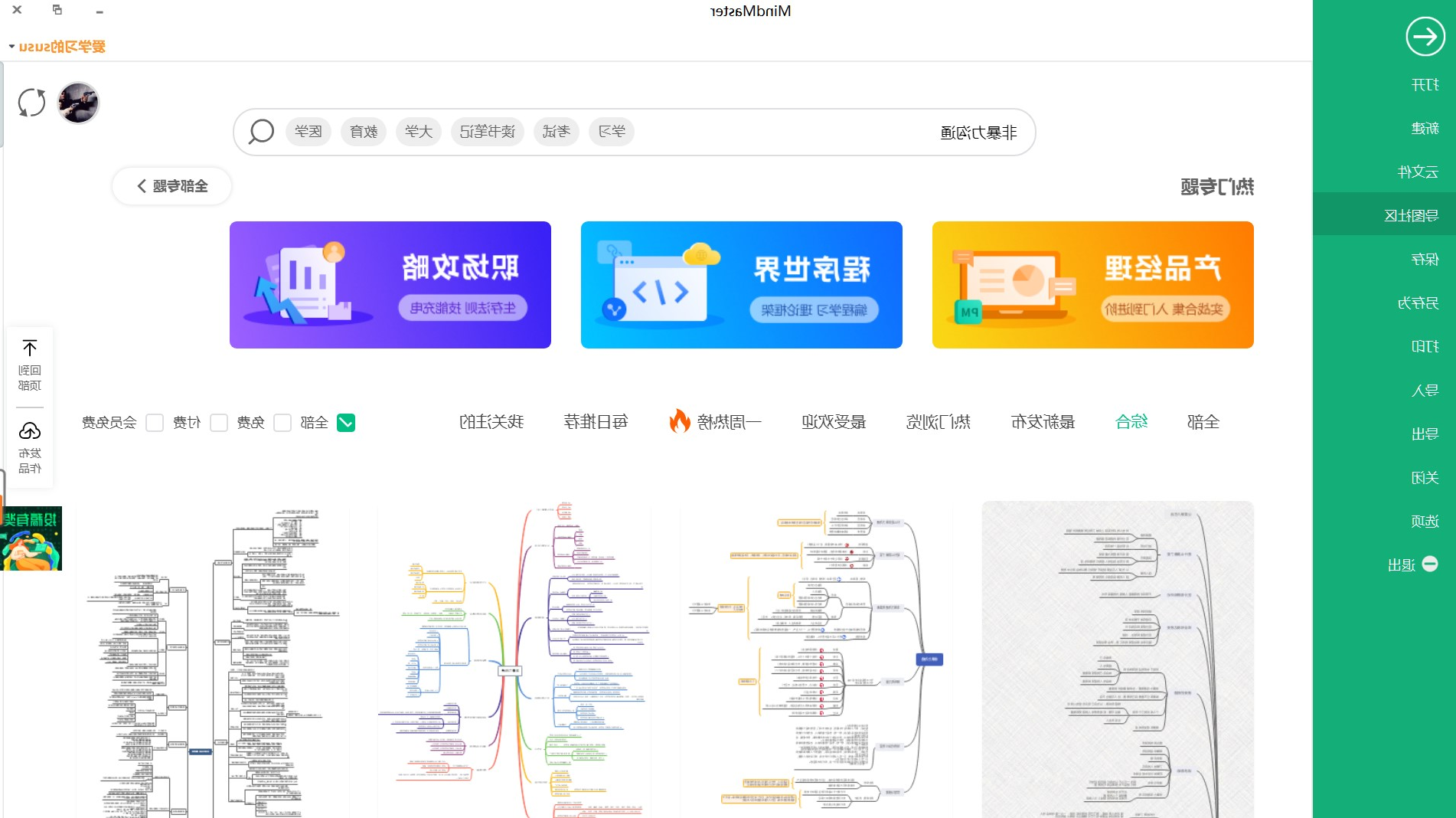The image size is (1456, 818).
Task: Switch to the 最受欢迎 tab
Action: [x=834, y=422]
